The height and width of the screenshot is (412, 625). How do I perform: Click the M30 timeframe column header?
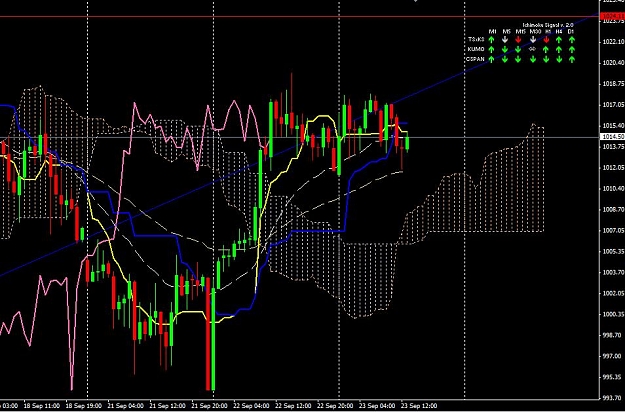pos(535,31)
